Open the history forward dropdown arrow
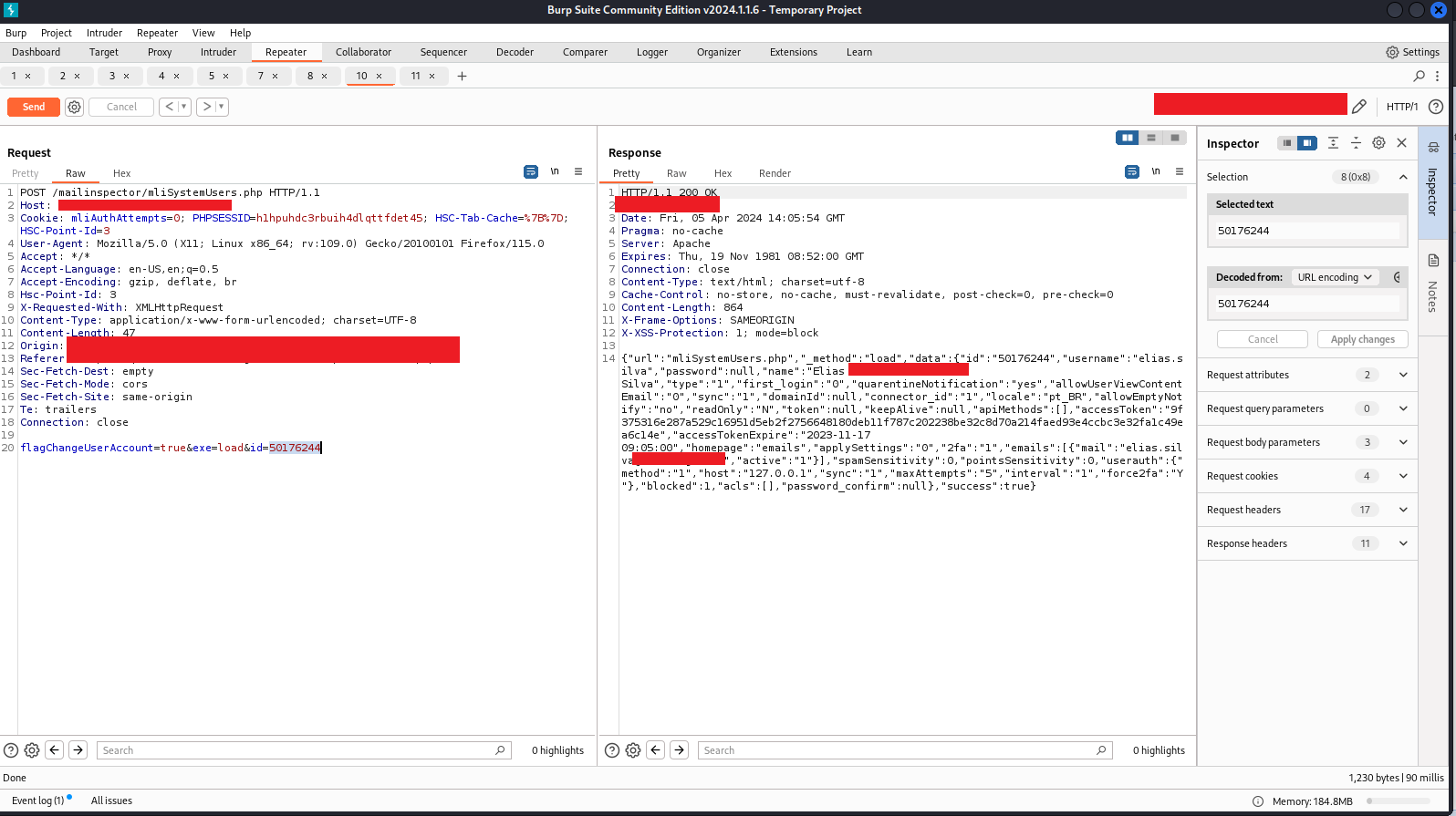Viewport: 1456px width, 816px height. click(222, 107)
